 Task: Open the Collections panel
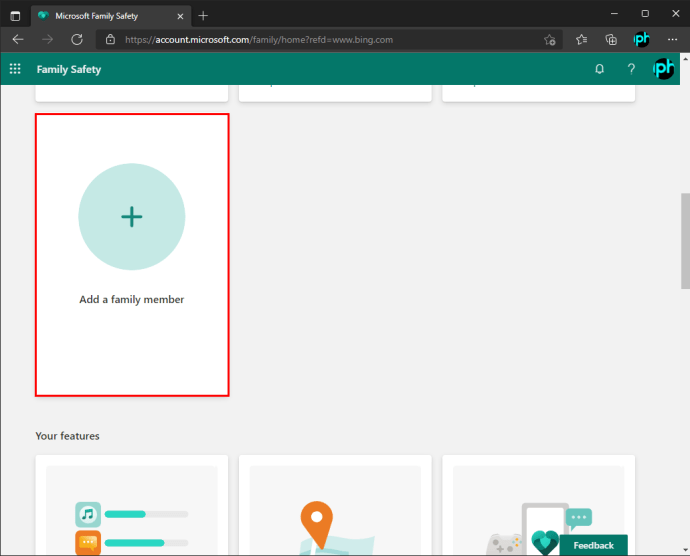pos(611,40)
